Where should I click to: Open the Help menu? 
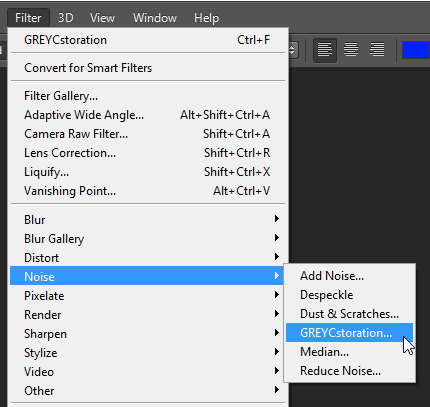[206, 18]
